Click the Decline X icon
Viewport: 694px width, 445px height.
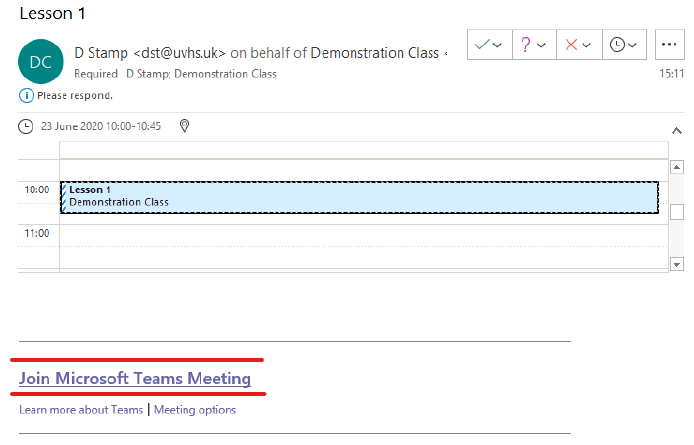(572, 45)
